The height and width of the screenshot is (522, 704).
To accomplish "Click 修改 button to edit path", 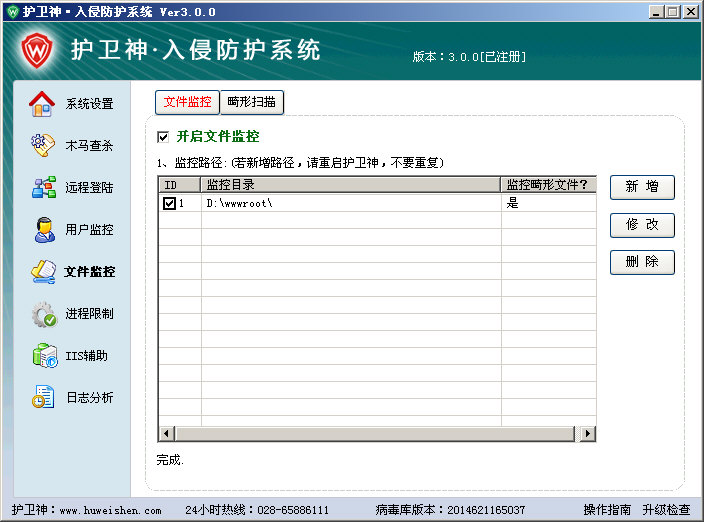I will point(642,225).
